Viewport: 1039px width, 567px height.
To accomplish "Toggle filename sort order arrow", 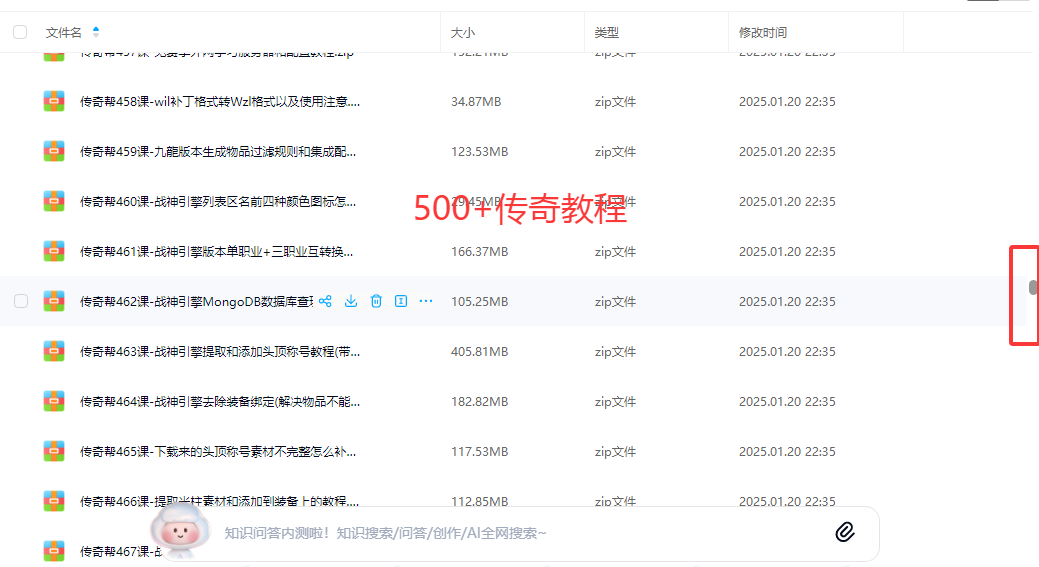I will click(x=96, y=32).
